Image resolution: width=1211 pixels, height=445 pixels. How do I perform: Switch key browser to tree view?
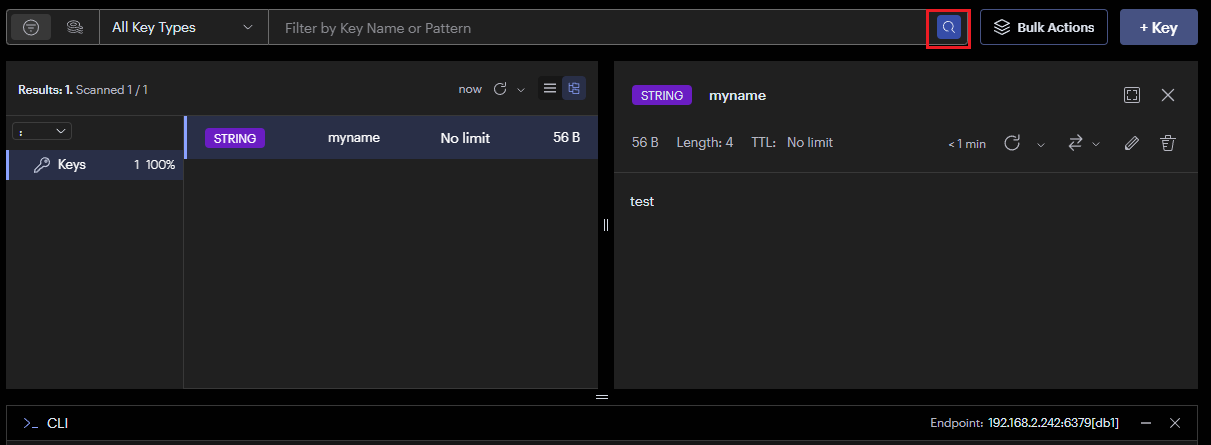point(574,89)
